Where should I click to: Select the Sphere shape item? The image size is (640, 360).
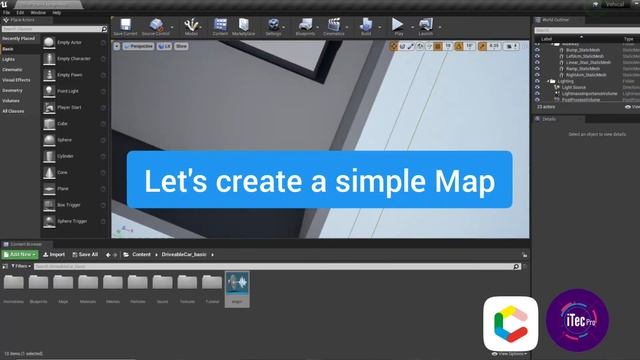(x=74, y=140)
